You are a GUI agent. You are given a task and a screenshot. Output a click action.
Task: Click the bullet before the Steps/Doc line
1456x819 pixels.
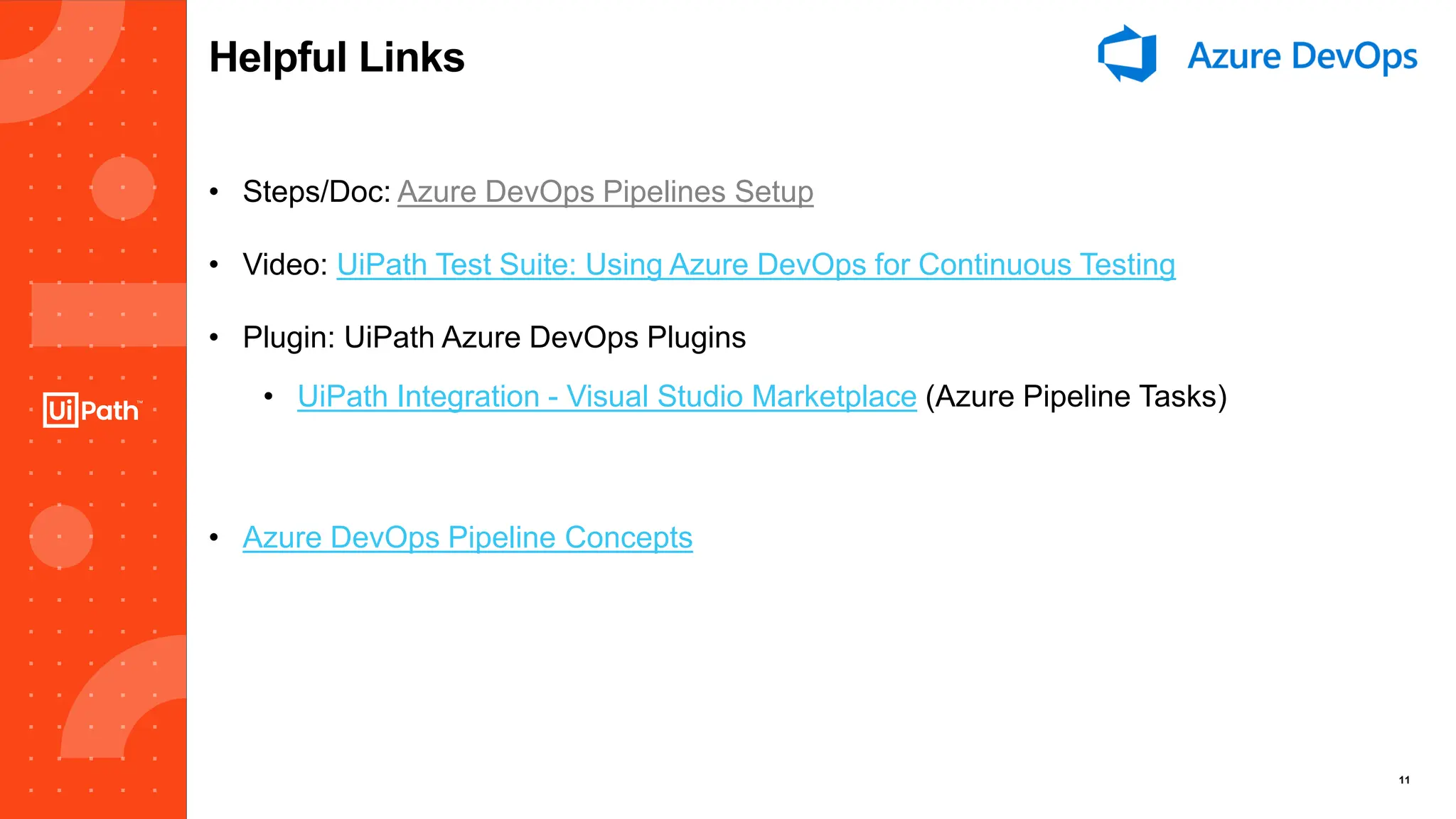pos(214,192)
